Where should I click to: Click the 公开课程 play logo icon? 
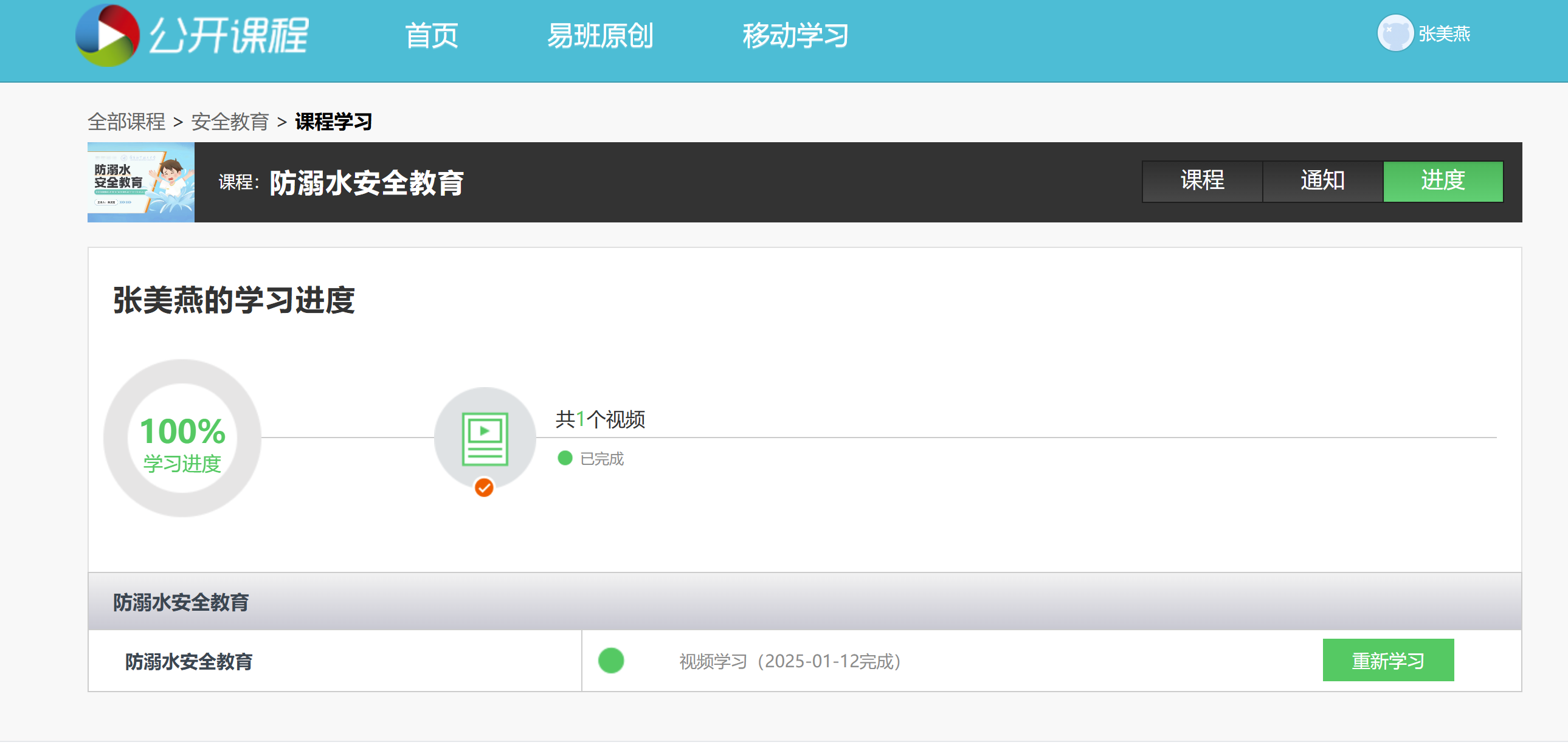(108, 35)
